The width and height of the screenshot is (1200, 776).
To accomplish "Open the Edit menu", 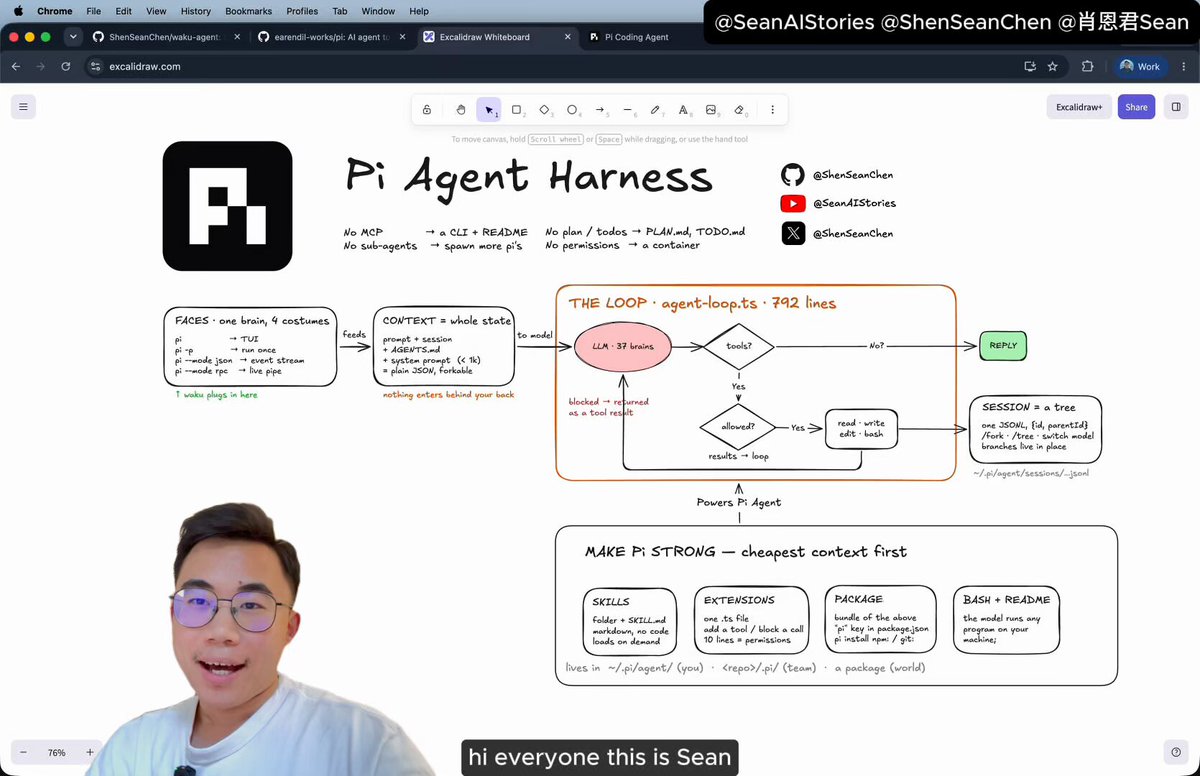I will 123,11.
